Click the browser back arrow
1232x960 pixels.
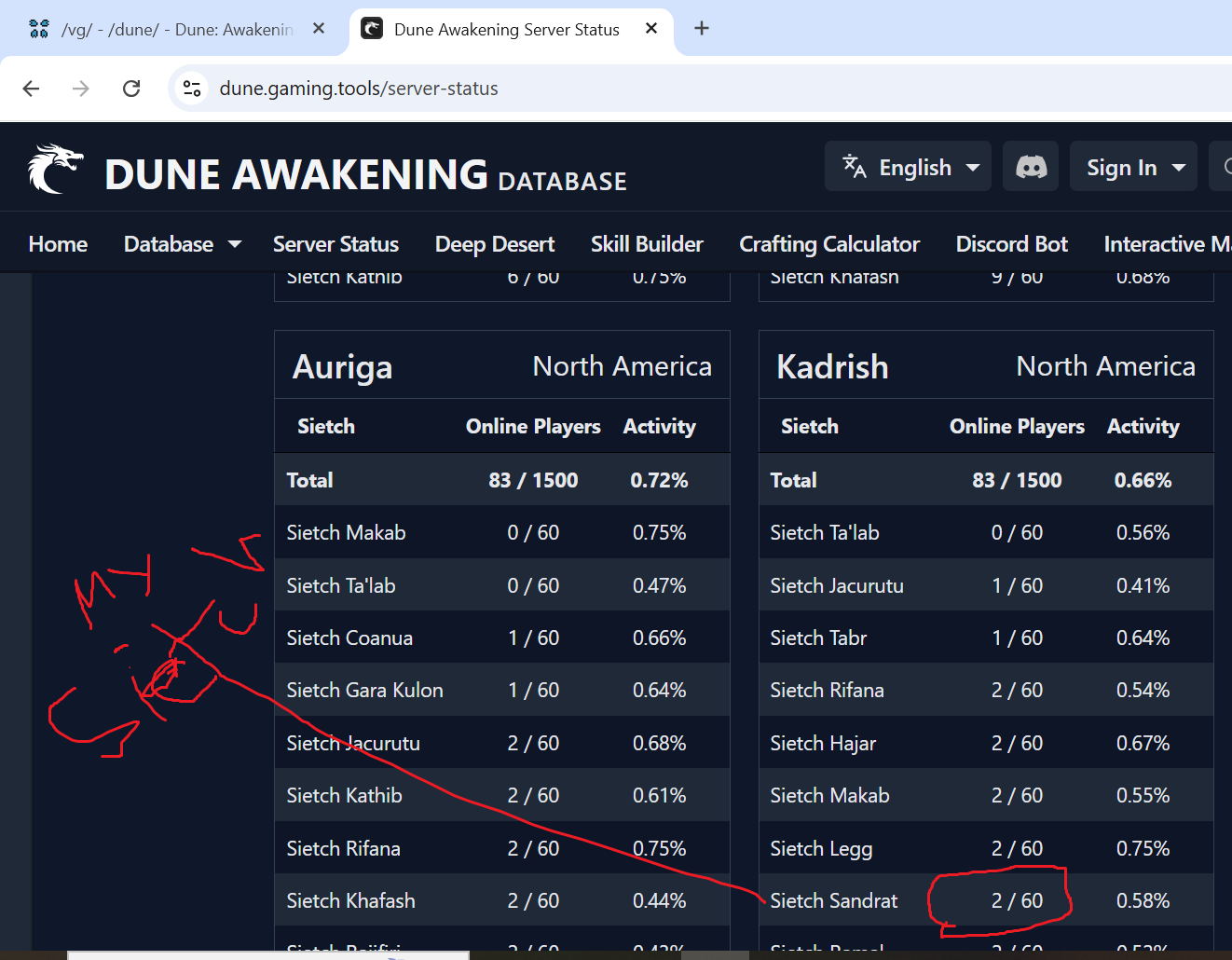31,89
